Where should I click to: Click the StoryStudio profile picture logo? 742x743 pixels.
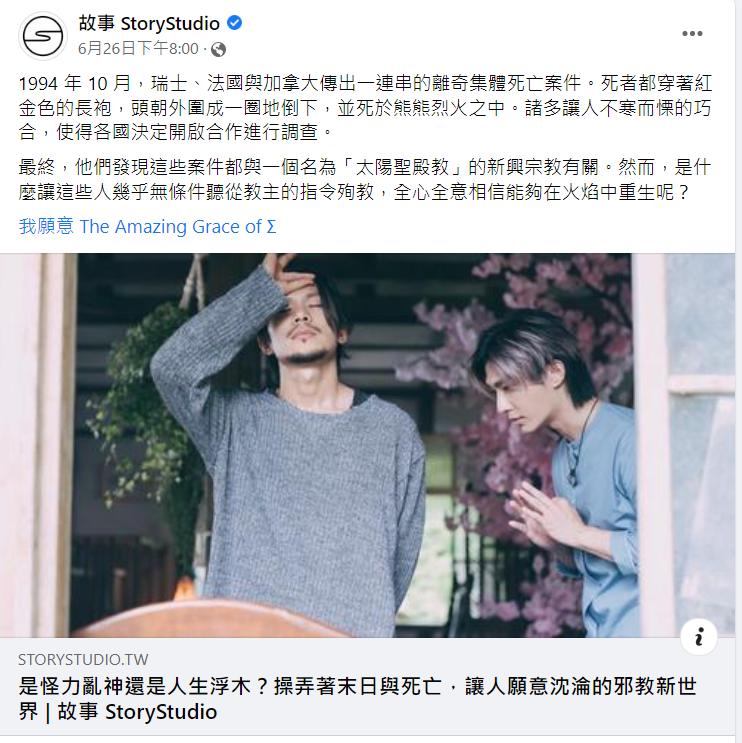[43, 36]
